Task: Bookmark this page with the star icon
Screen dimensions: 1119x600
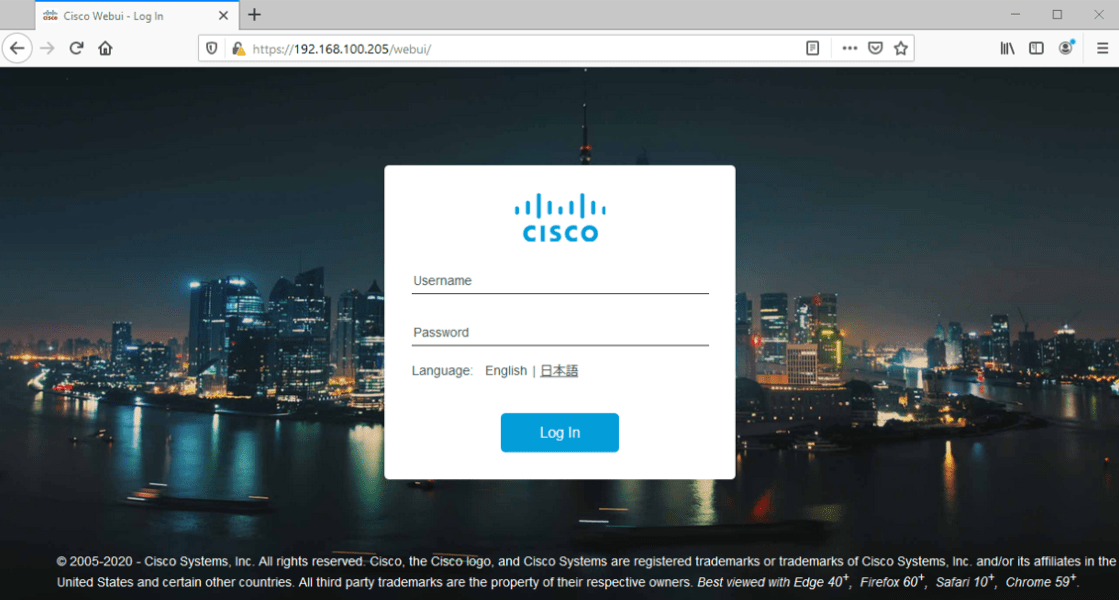Action: tap(901, 49)
